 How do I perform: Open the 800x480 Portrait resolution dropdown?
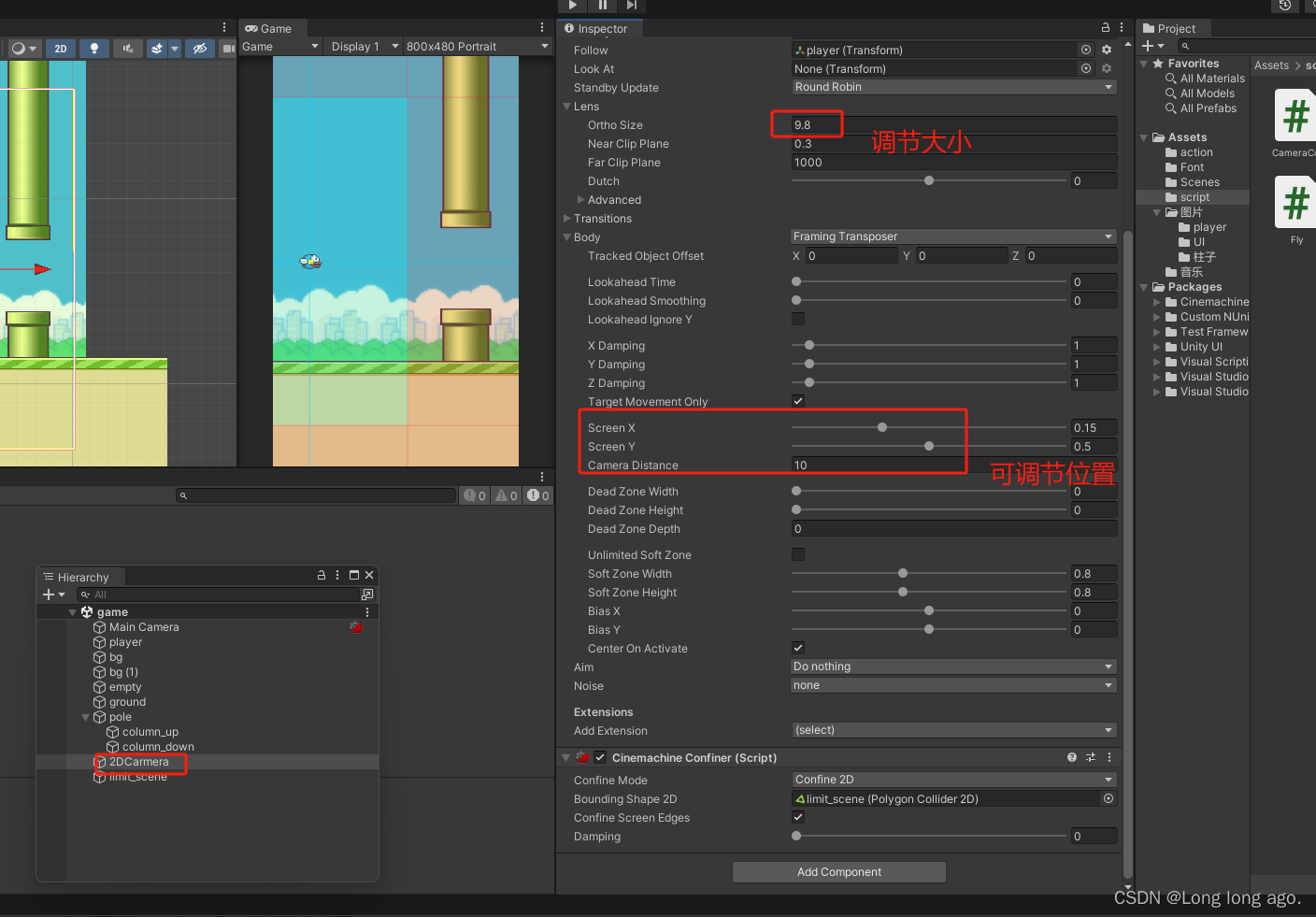click(x=478, y=47)
